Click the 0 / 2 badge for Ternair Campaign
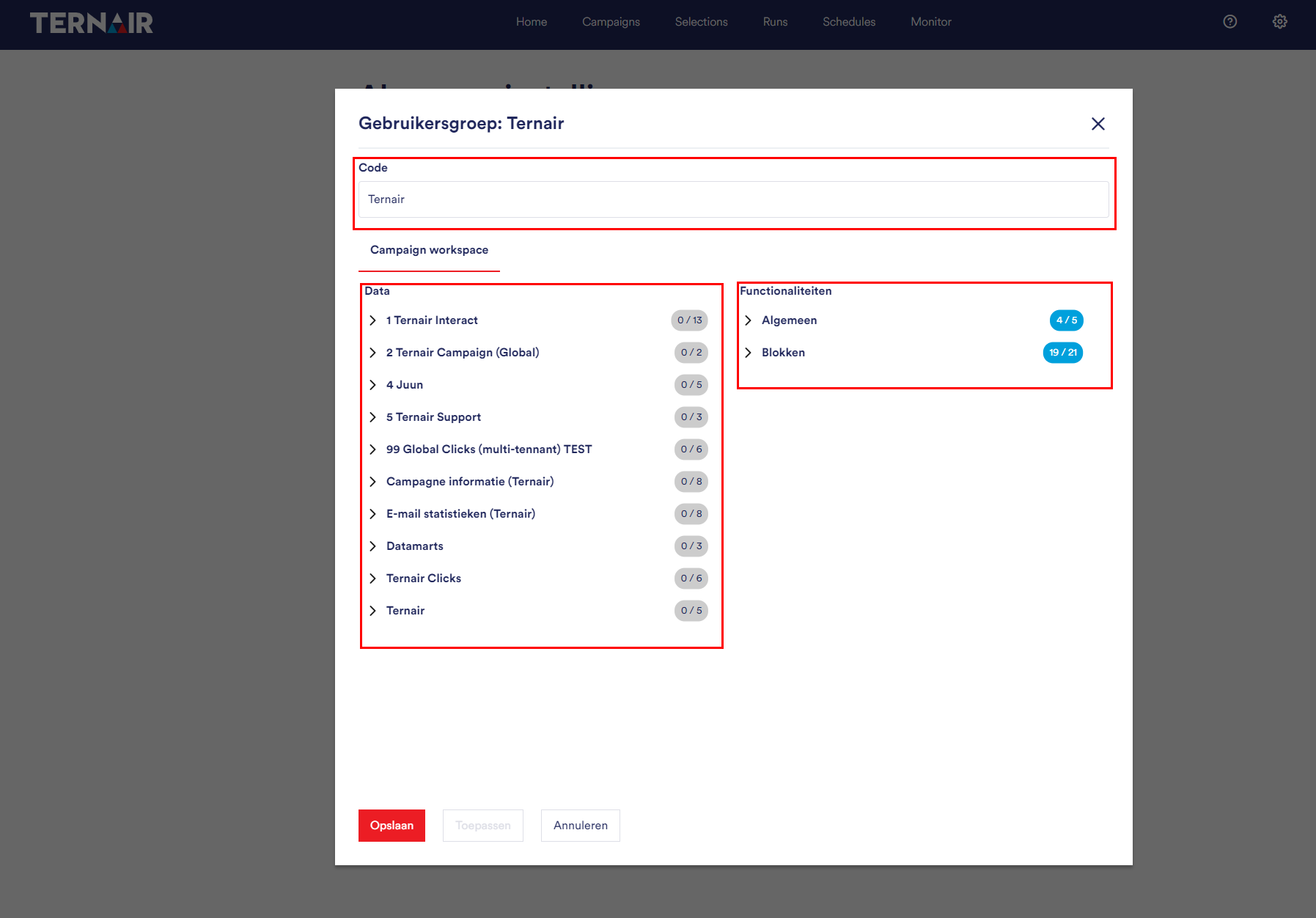Screen dimensions: 1316x918 (691, 353)
